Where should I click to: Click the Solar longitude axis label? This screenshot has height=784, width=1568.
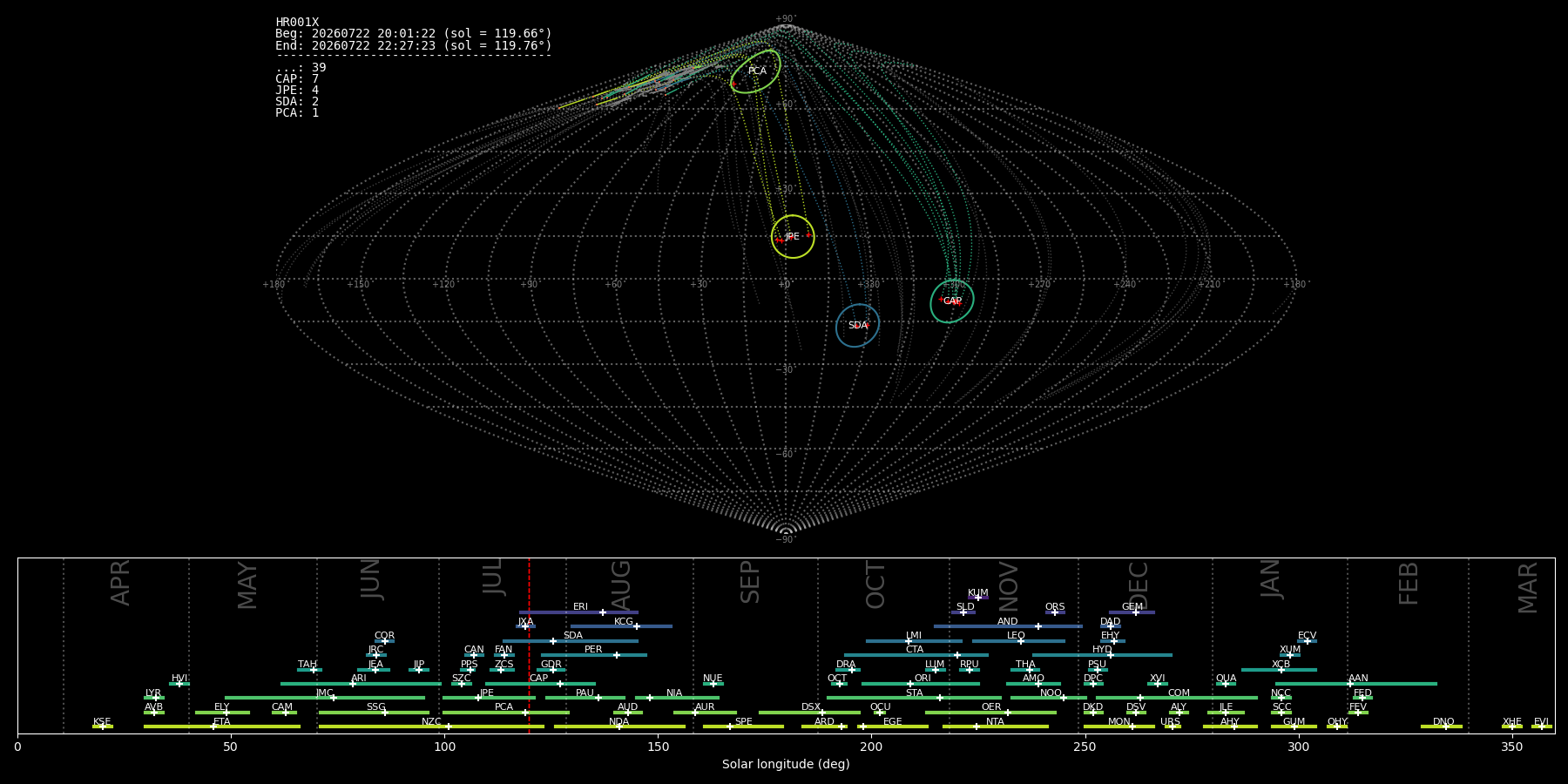click(786, 764)
